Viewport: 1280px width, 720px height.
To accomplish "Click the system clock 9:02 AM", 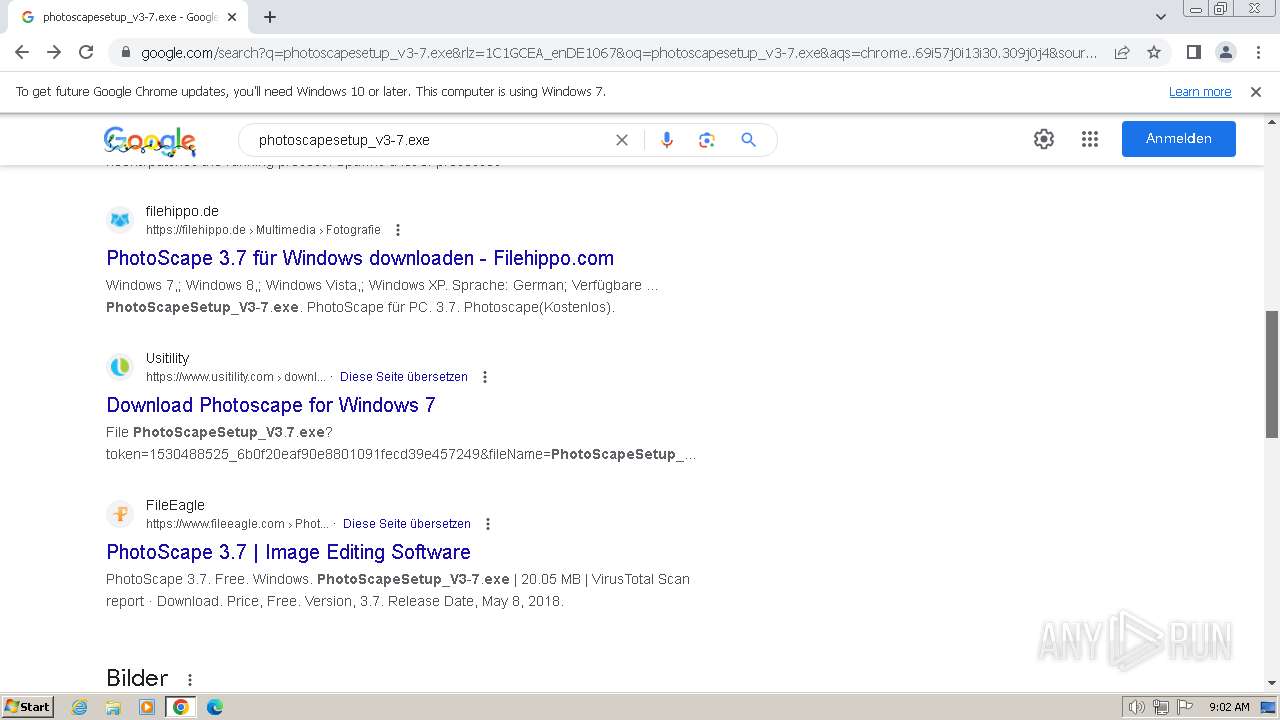I will (x=1229, y=707).
